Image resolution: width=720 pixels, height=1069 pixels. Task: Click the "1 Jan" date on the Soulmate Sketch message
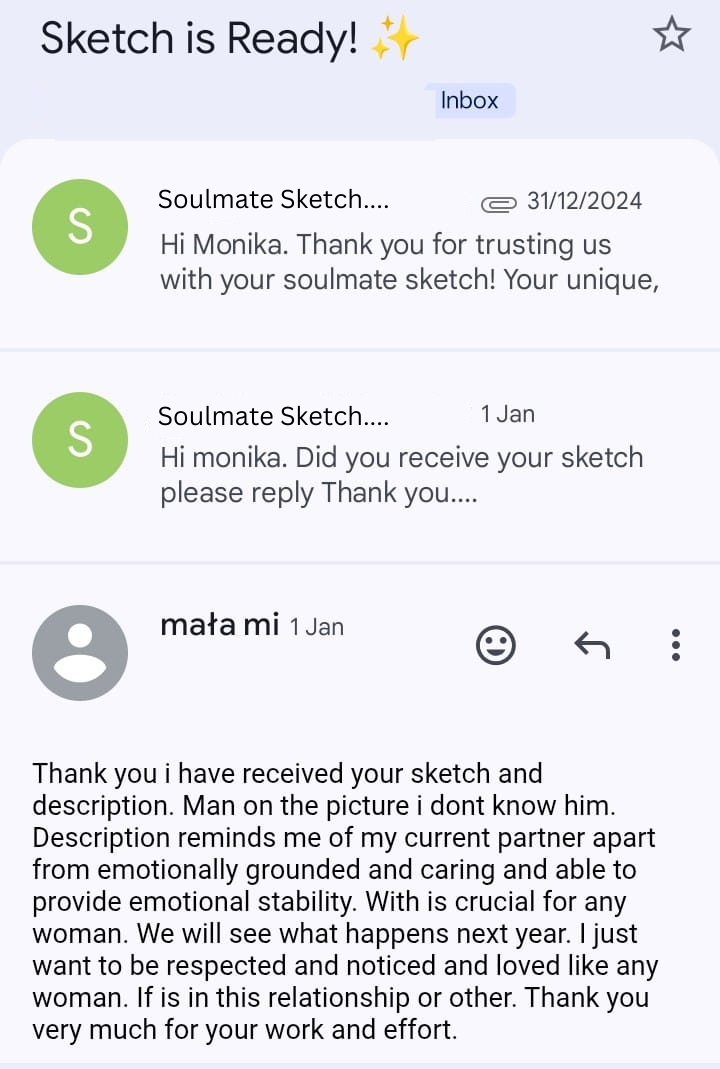(507, 414)
